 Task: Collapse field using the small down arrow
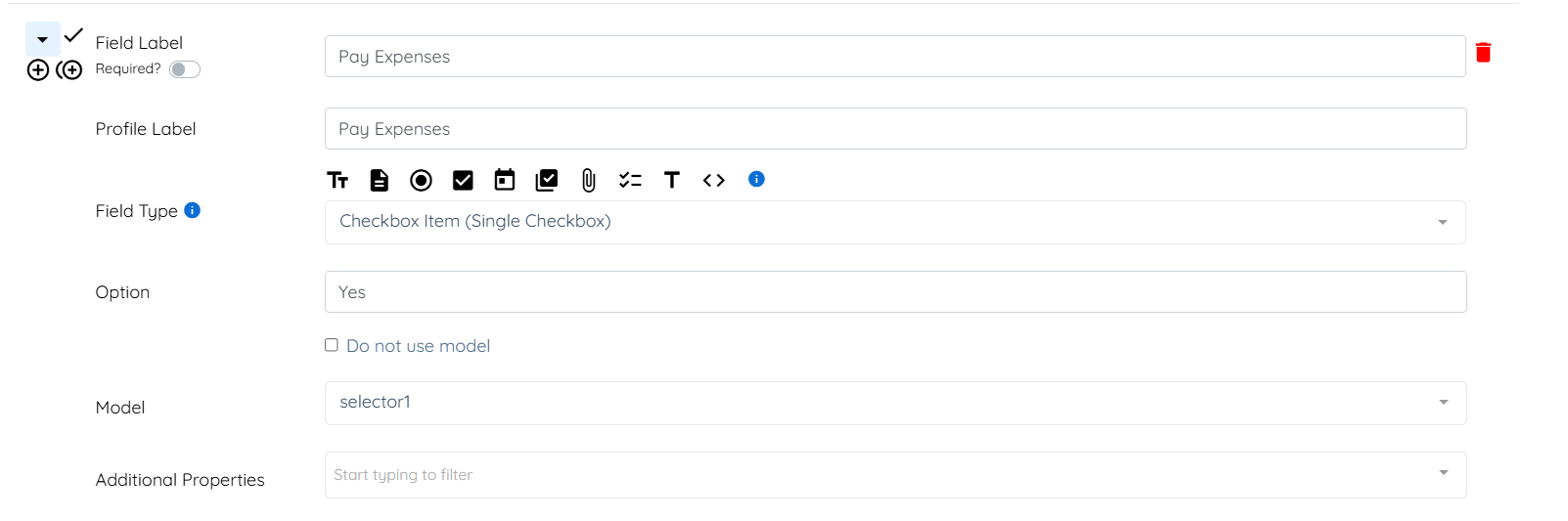click(43, 39)
